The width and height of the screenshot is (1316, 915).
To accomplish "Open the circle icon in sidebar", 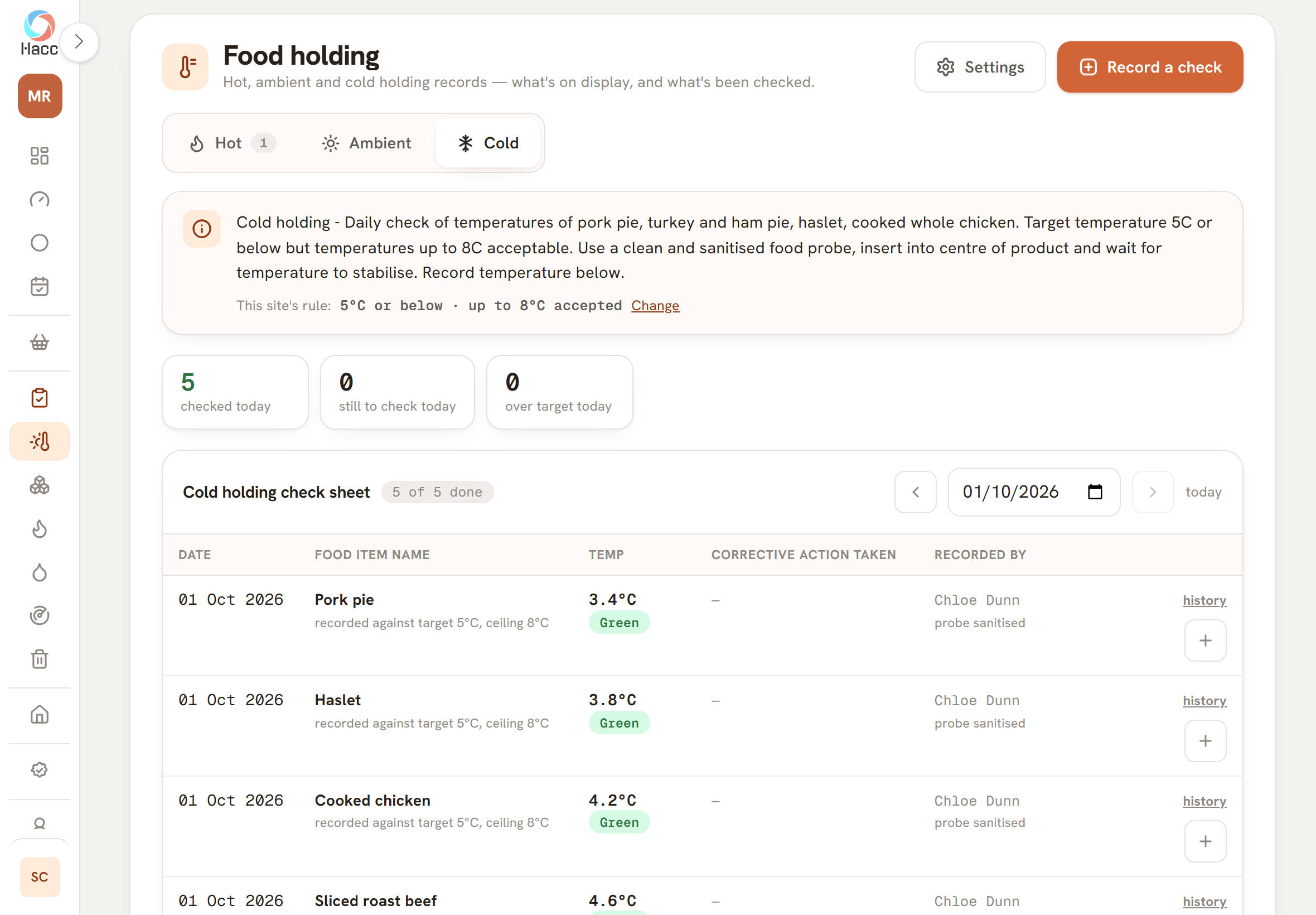I will point(40,243).
